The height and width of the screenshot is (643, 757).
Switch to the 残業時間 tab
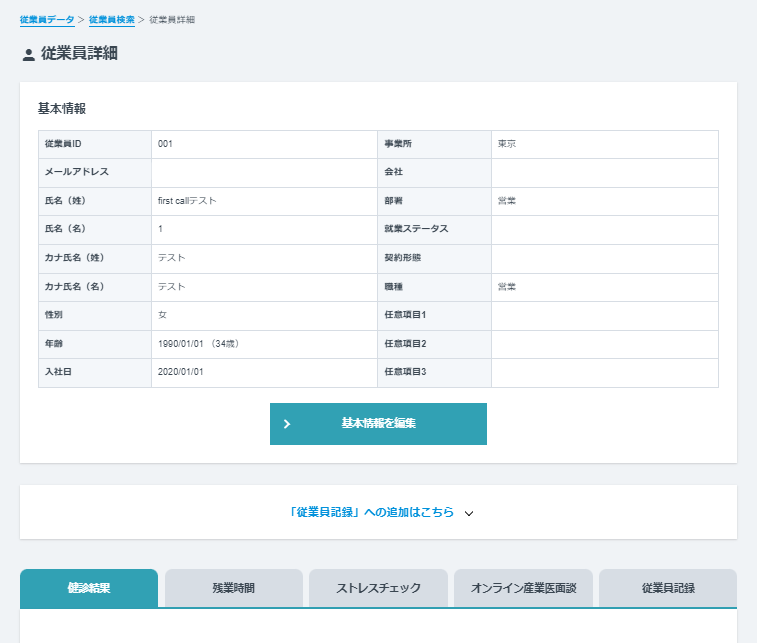[x=233, y=588]
